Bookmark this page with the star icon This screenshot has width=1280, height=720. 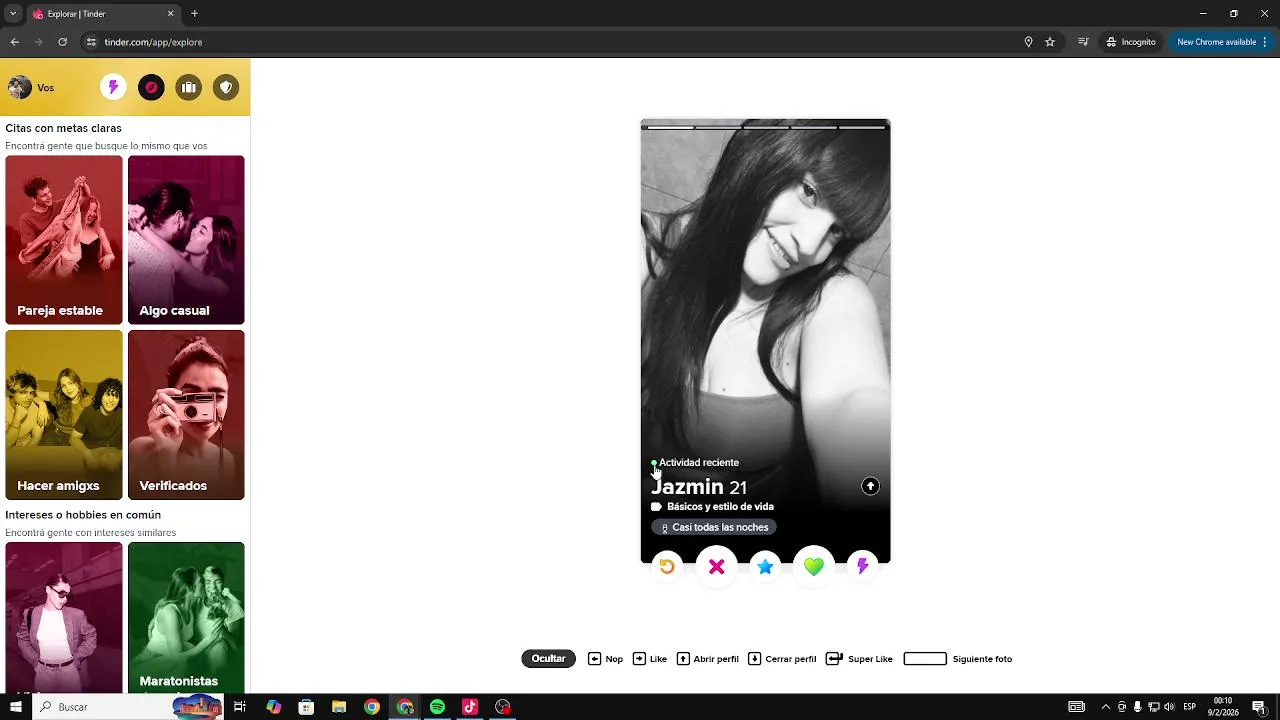[x=1050, y=42]
